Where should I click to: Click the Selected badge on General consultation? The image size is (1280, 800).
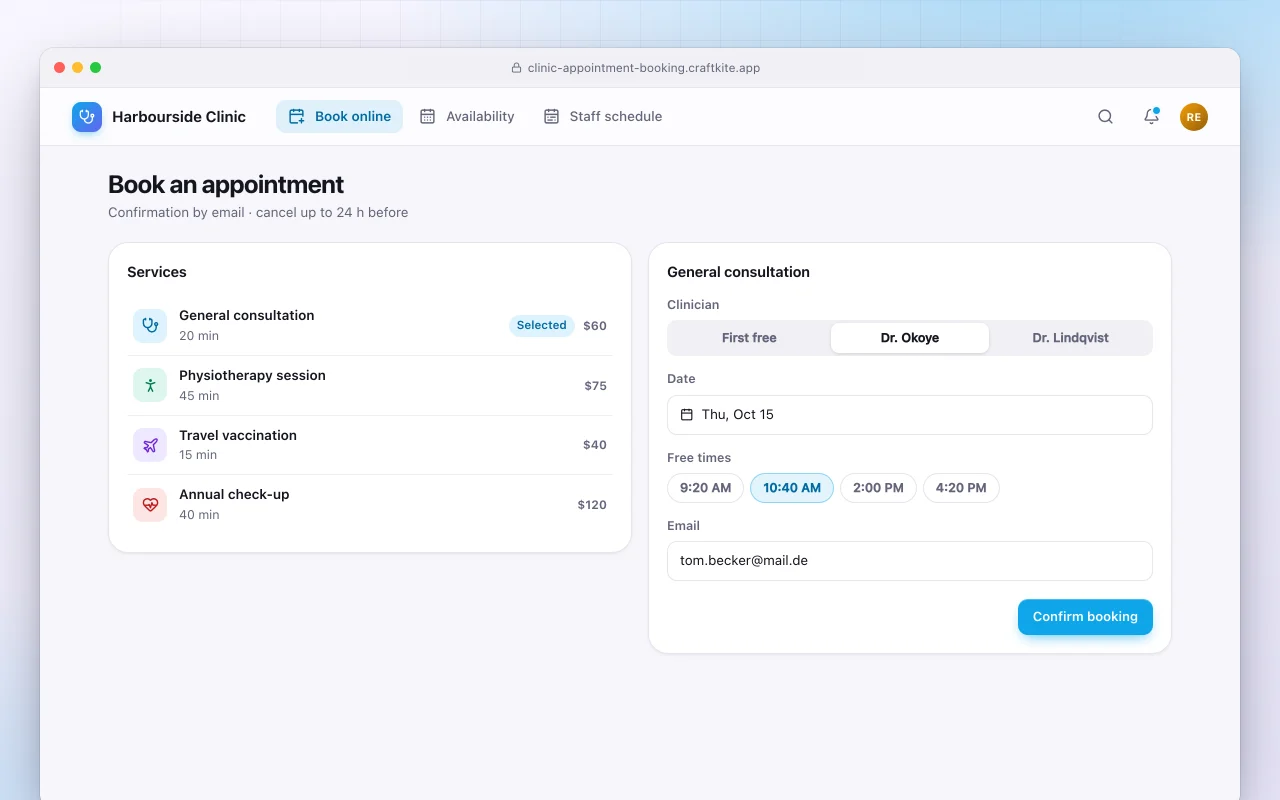click(542, 325)
